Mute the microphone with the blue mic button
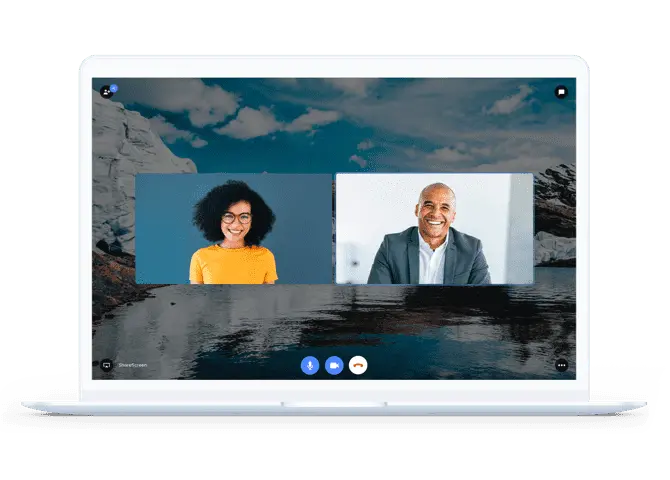The width and height of the screenshot is (670, 480). (310, 365)
